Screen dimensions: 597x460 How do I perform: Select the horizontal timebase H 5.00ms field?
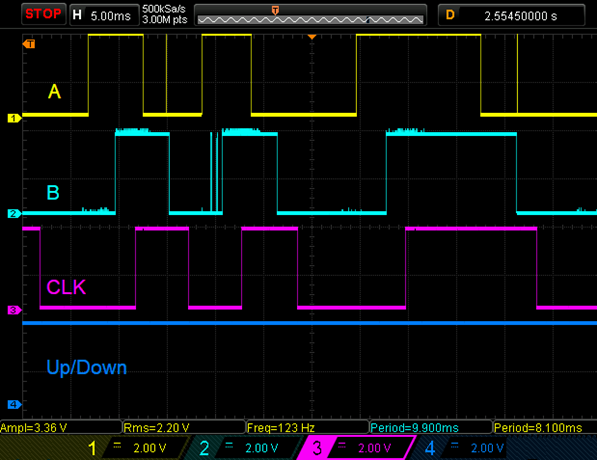coord(104,15)
